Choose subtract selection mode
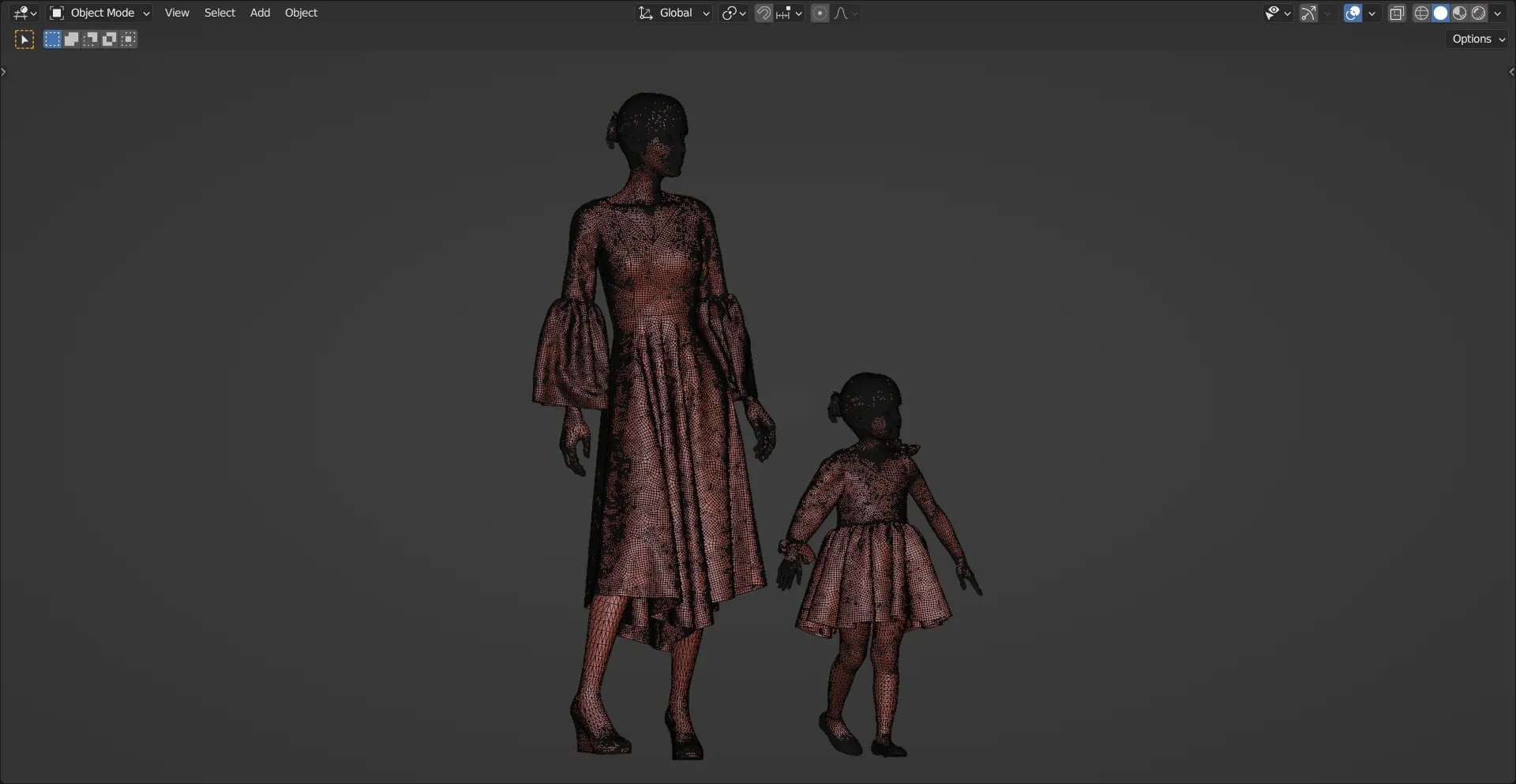 tap(90, 39)
